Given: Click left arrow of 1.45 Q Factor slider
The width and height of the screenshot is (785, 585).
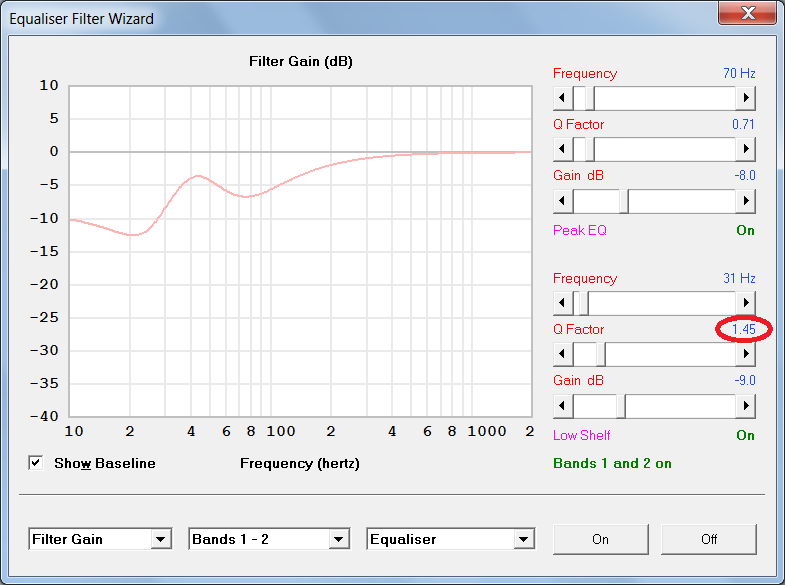Looking at the screenshot, I should point(563,354).
